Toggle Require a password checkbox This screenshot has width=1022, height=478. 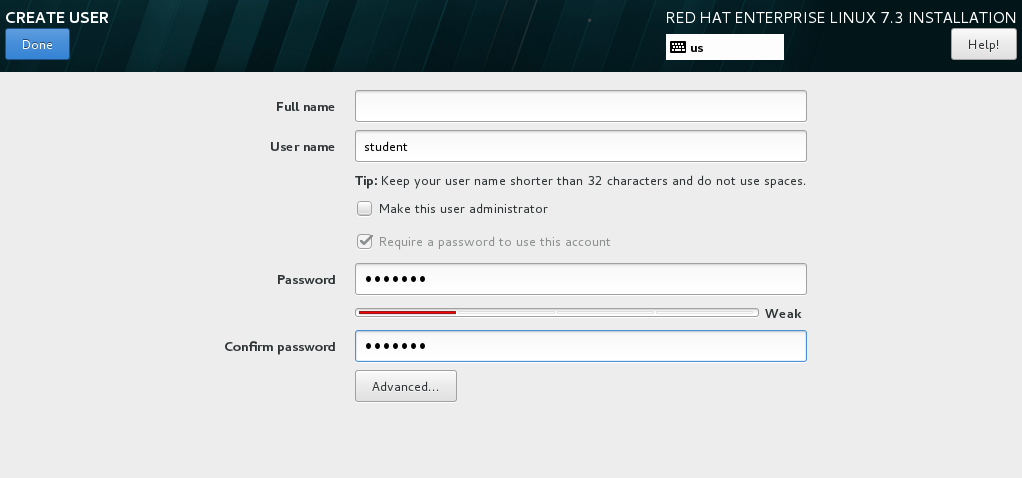pos(364,241)
